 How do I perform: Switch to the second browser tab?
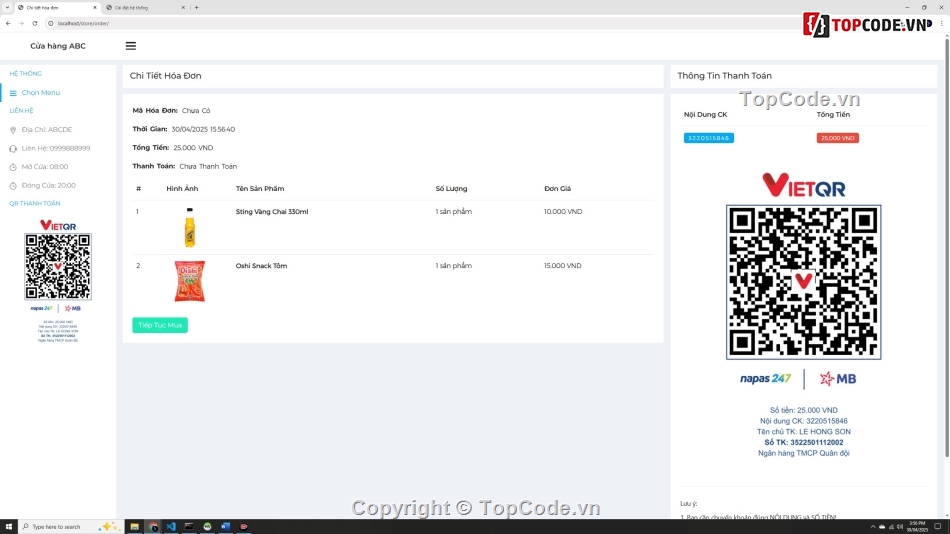click(x=145, y=7)
